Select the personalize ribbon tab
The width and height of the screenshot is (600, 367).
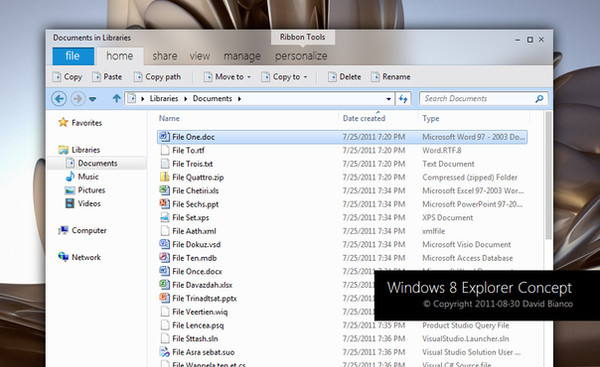(301, 56)
